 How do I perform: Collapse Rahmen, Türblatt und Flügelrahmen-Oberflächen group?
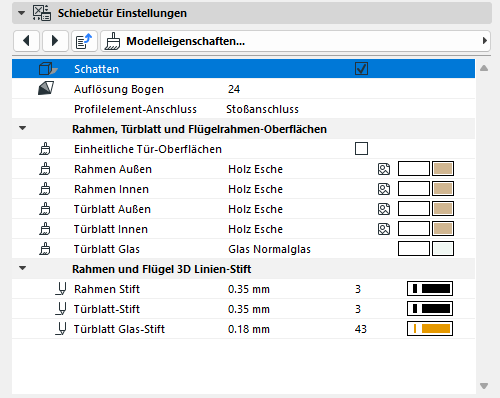[x=23, y=128]
